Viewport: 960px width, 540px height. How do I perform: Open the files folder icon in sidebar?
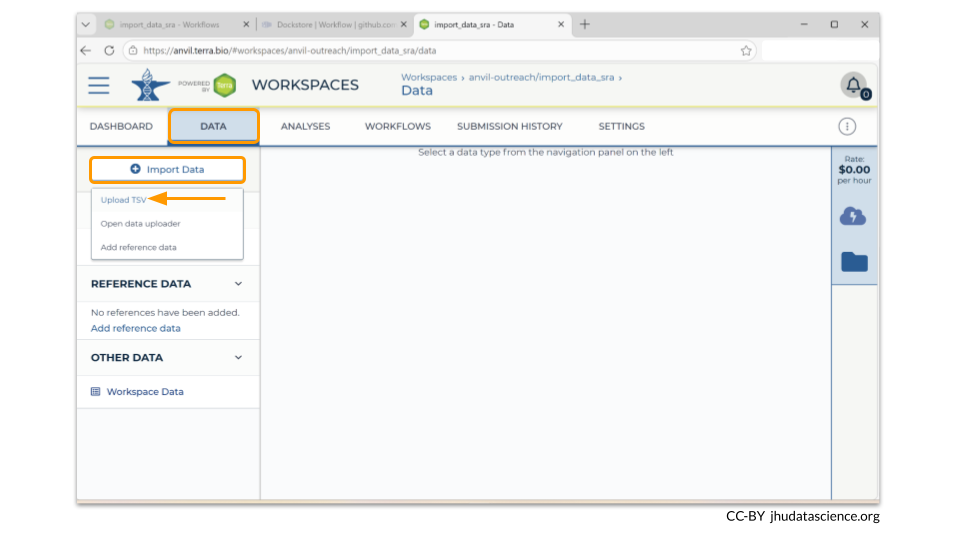point(854,262)
